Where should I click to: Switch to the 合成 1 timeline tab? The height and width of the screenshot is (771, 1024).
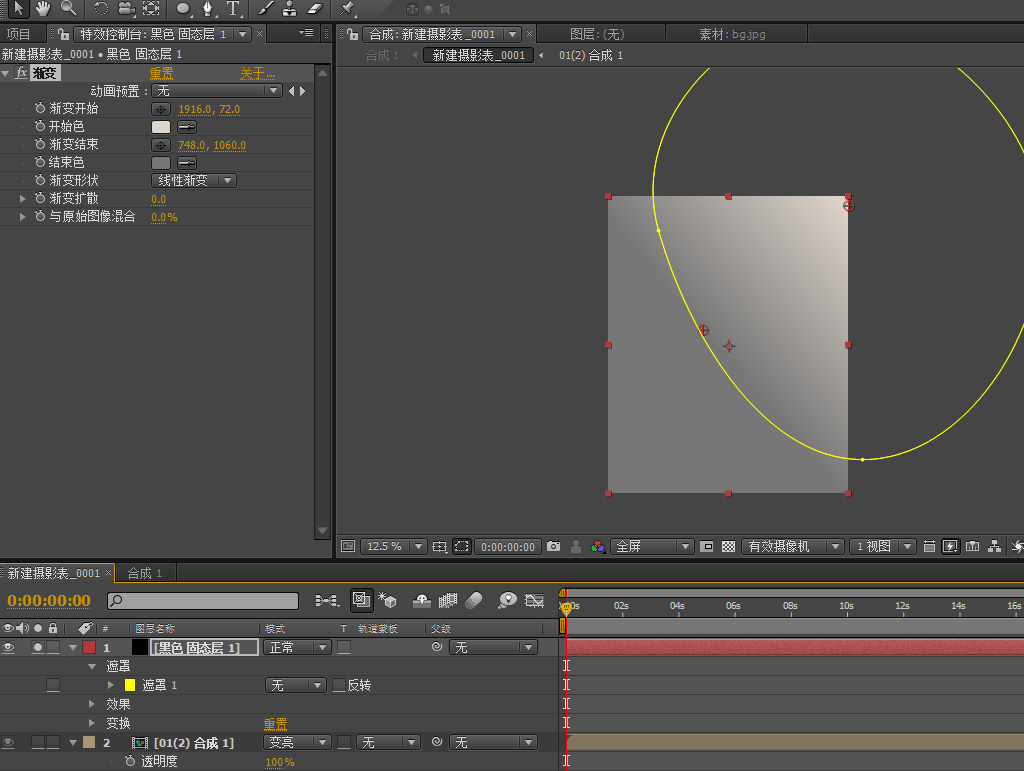click(144, 573)
